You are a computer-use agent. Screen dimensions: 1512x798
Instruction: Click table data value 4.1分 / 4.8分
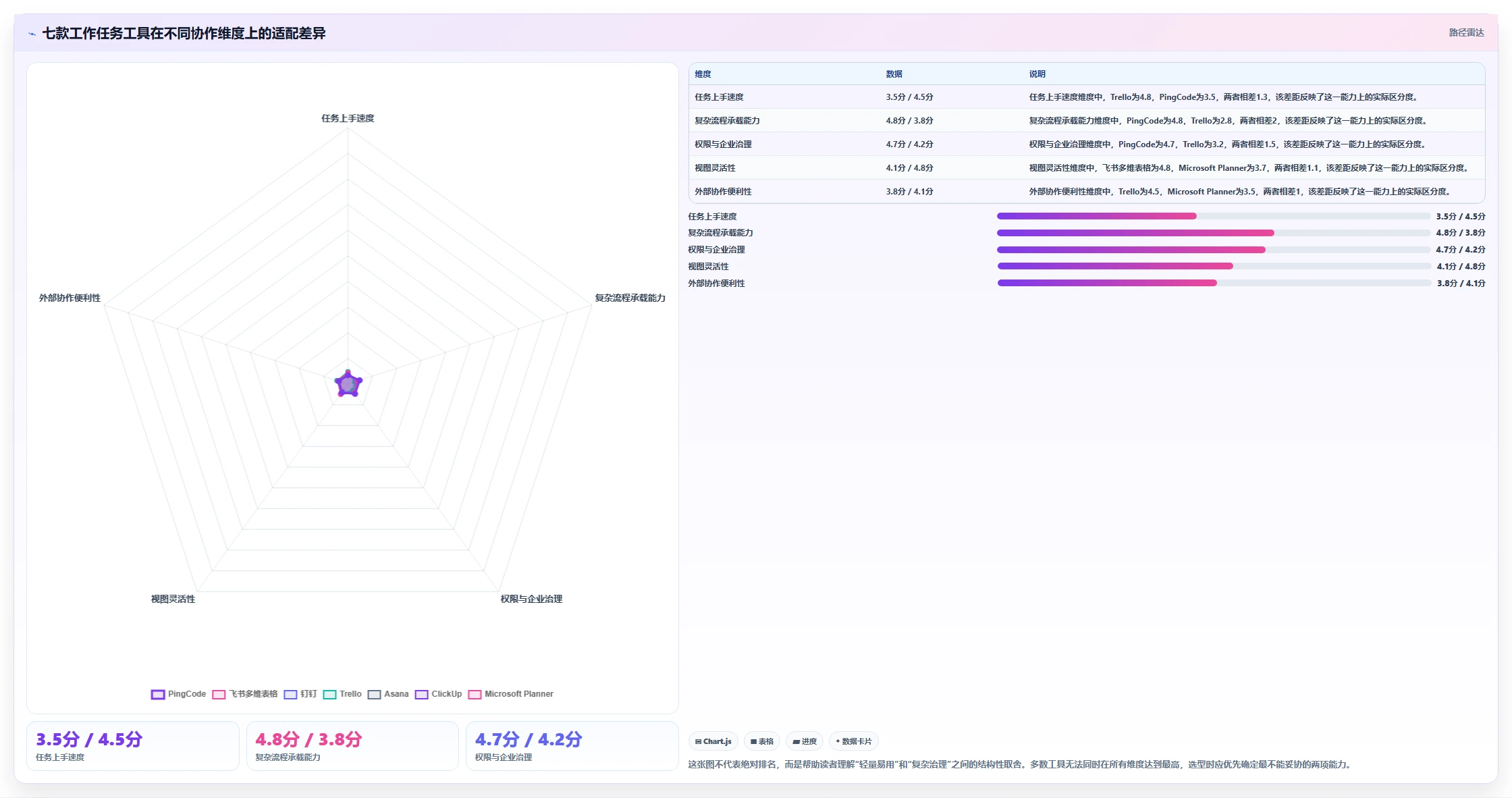(x=909, y=168)
